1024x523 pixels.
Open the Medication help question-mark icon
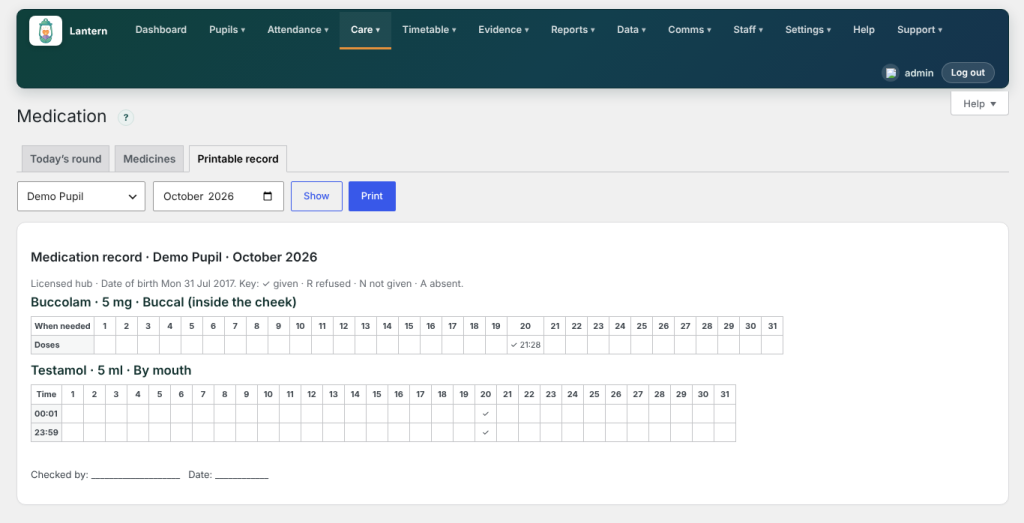point(125,118)
